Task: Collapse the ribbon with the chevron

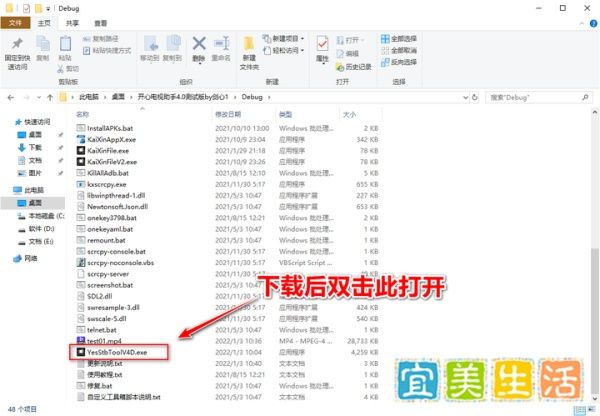Action: [x=582, y=24]
